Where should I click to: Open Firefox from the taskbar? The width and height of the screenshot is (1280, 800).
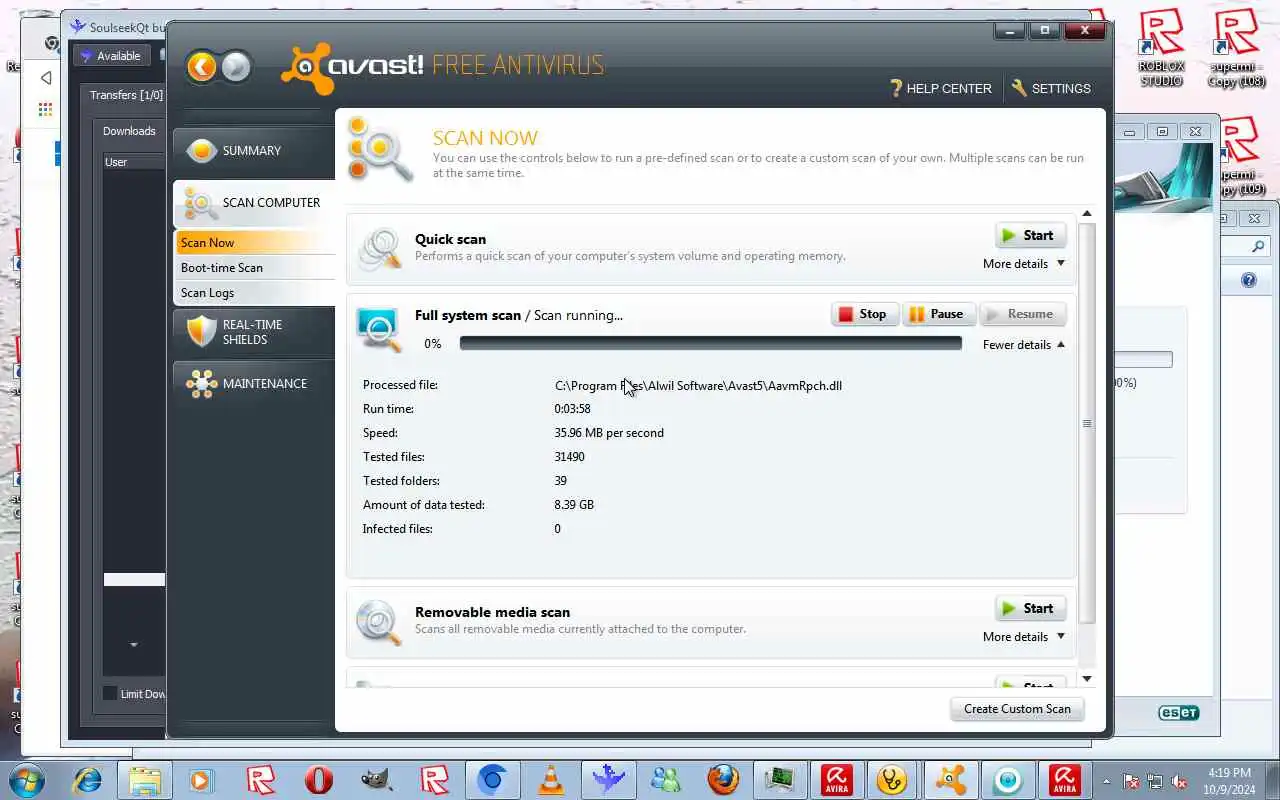click(x=723, y=780)
